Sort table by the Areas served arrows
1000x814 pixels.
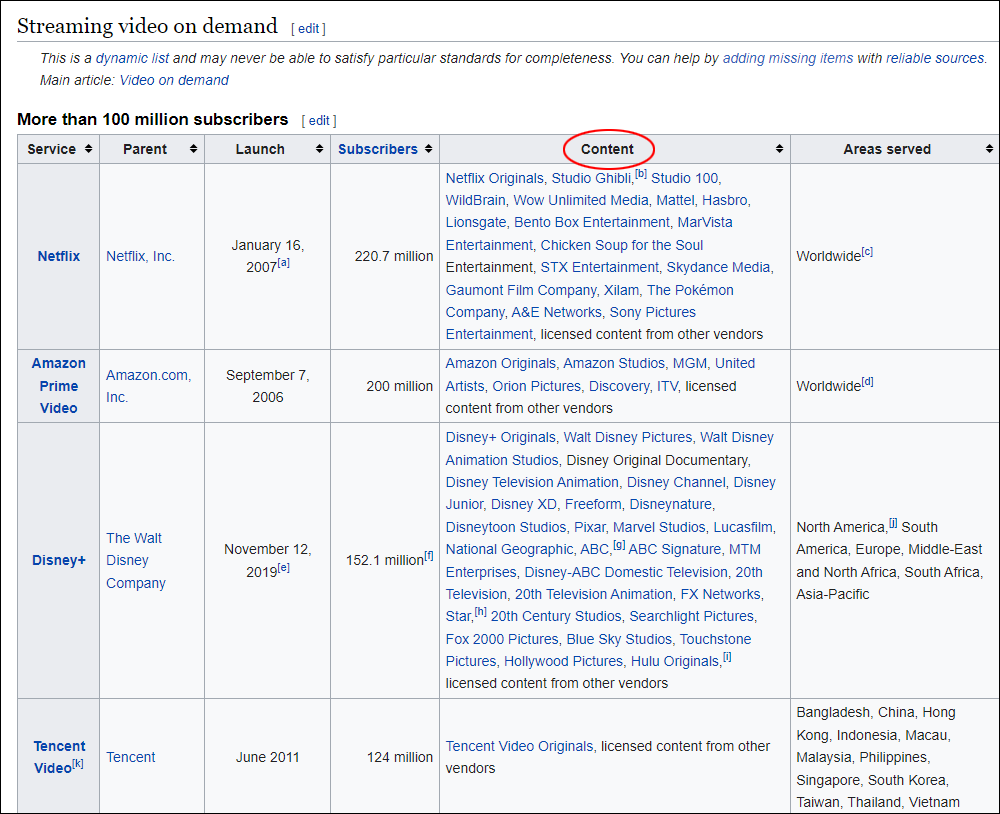[989, 149]
